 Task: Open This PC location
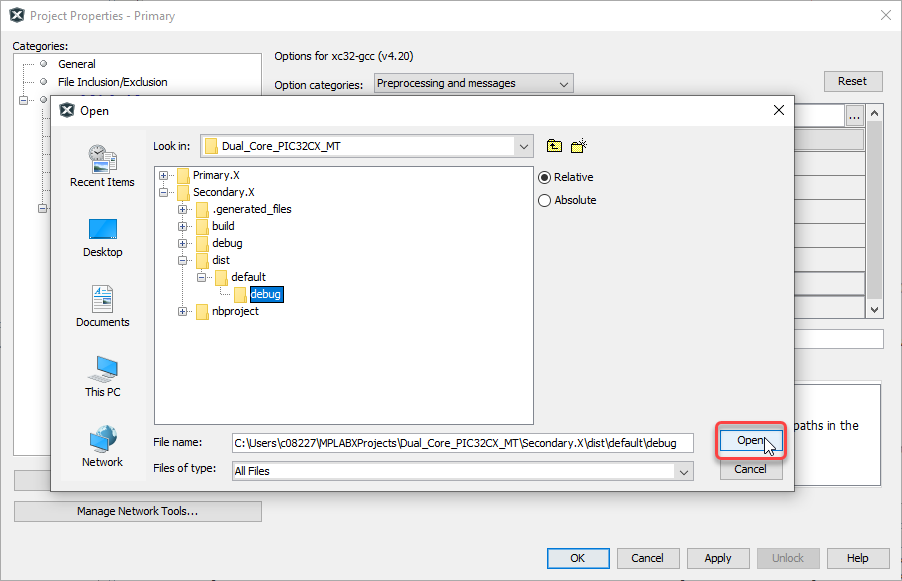[x=102, y=377]
